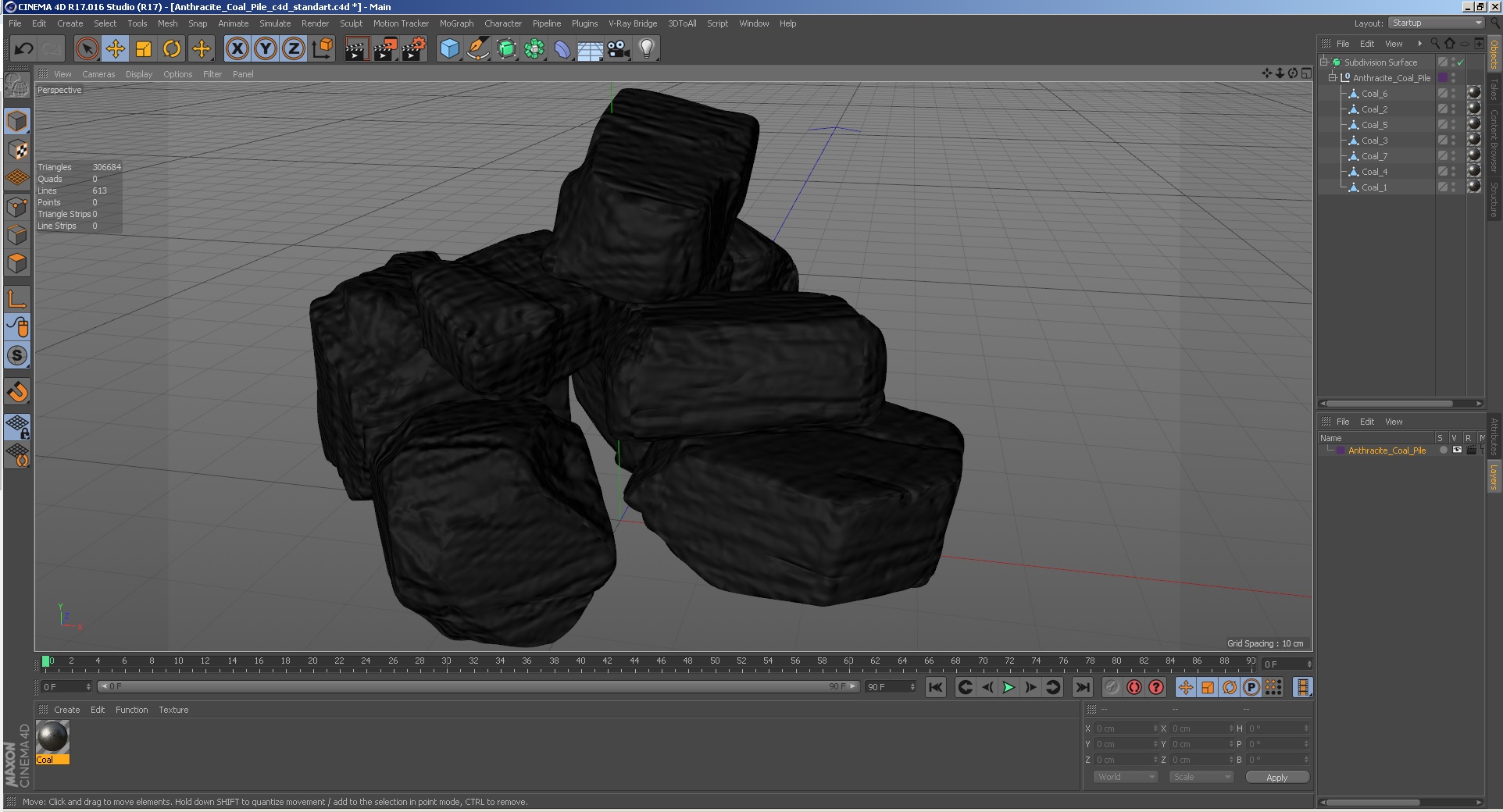1503x812 pixels.
Task: Toggle the Parameter (P) keyframe recording button
Action: click(1251, 687)
